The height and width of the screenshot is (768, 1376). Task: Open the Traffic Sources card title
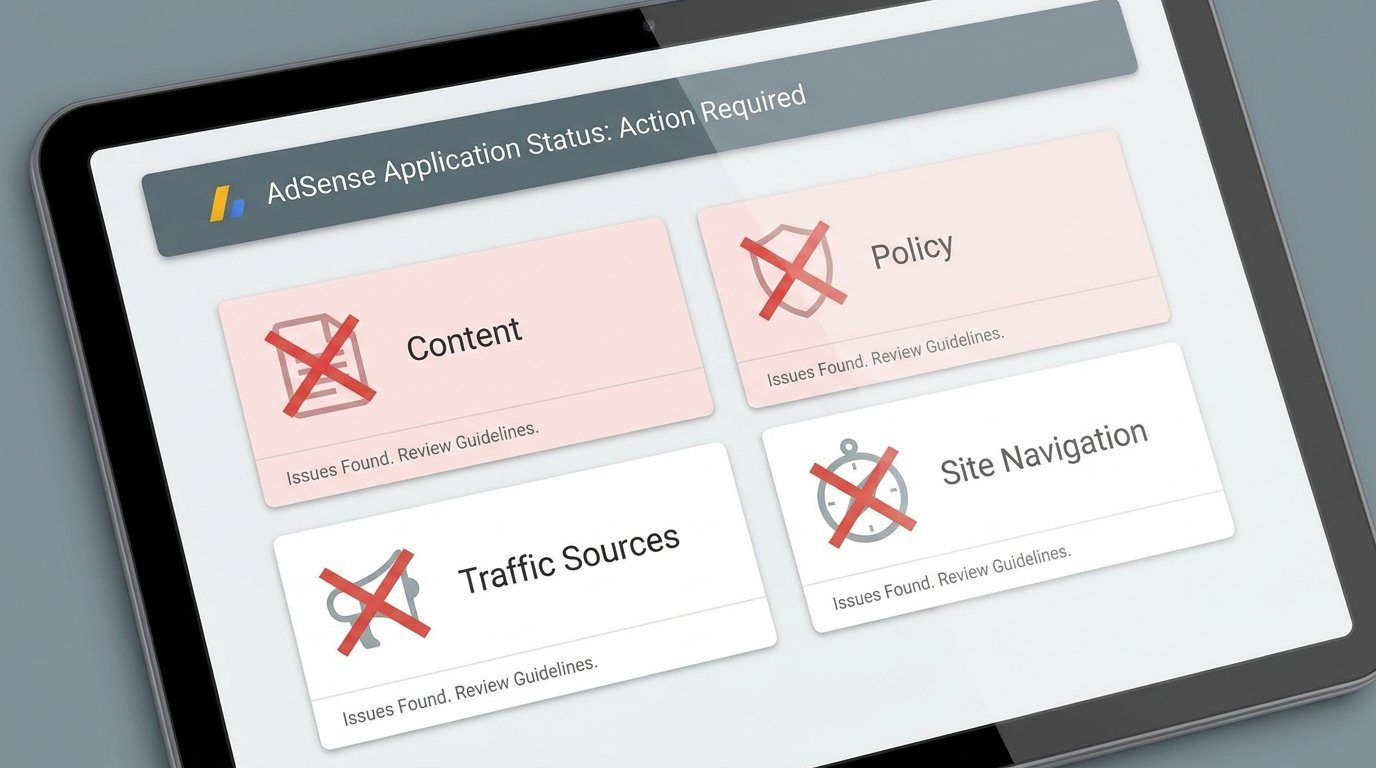click(x=569, y=560)
